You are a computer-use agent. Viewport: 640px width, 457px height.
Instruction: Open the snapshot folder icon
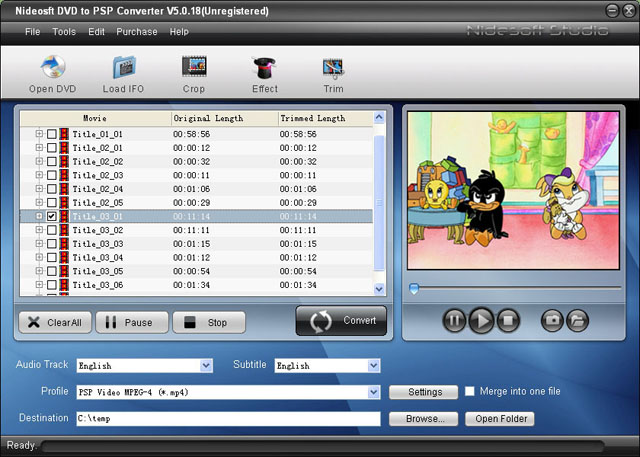[577, 321]
